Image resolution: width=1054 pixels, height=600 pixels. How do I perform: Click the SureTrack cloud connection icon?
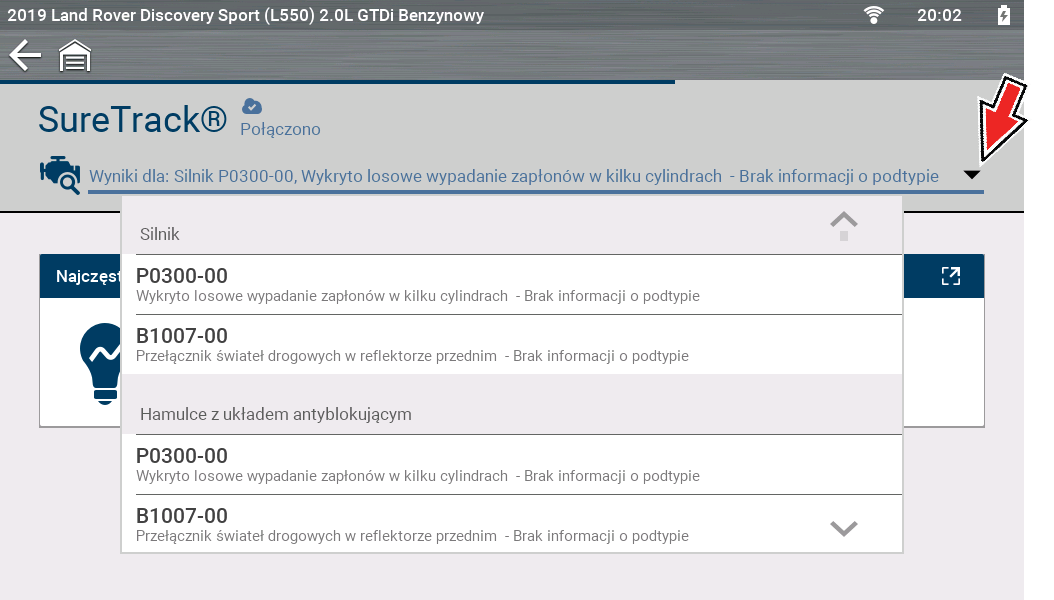[253, 106]
